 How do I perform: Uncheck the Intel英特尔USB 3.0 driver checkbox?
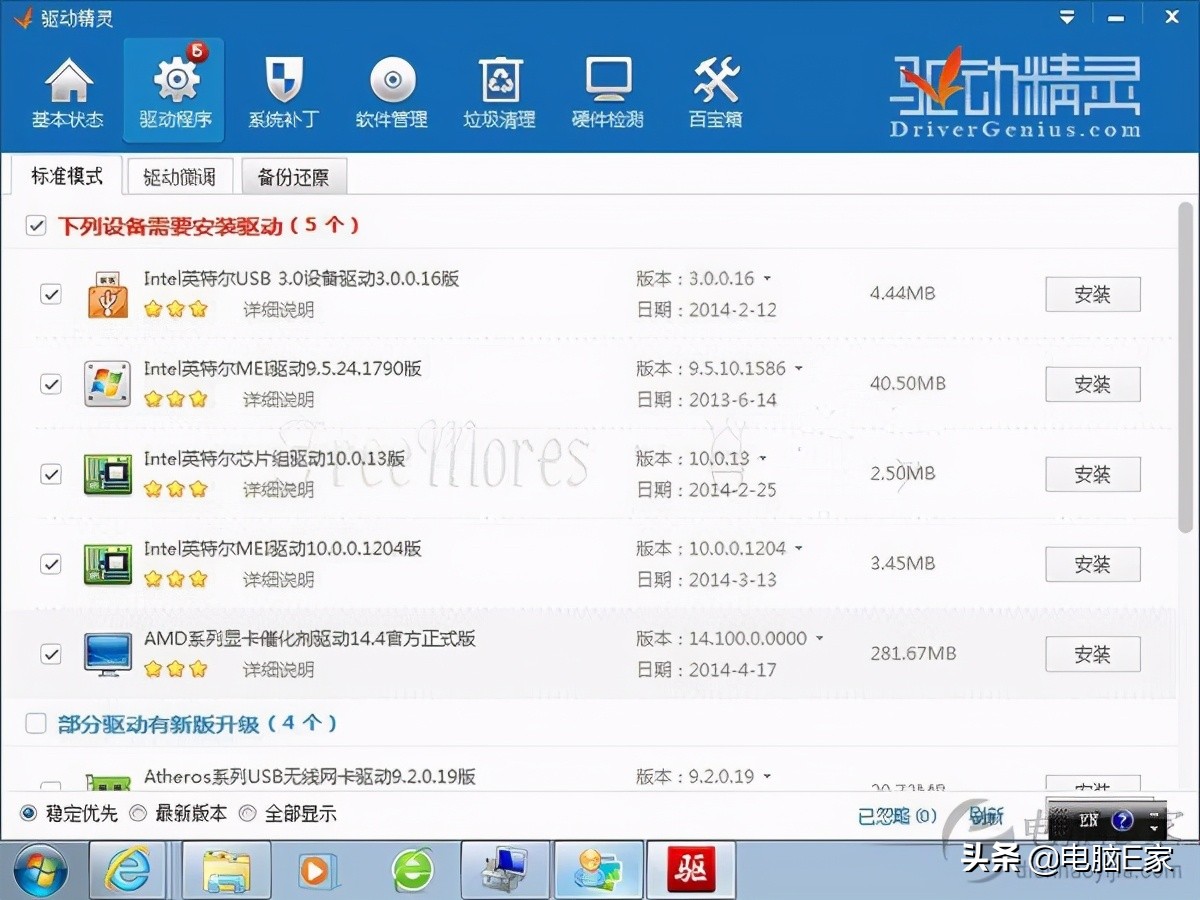(51, 294)
